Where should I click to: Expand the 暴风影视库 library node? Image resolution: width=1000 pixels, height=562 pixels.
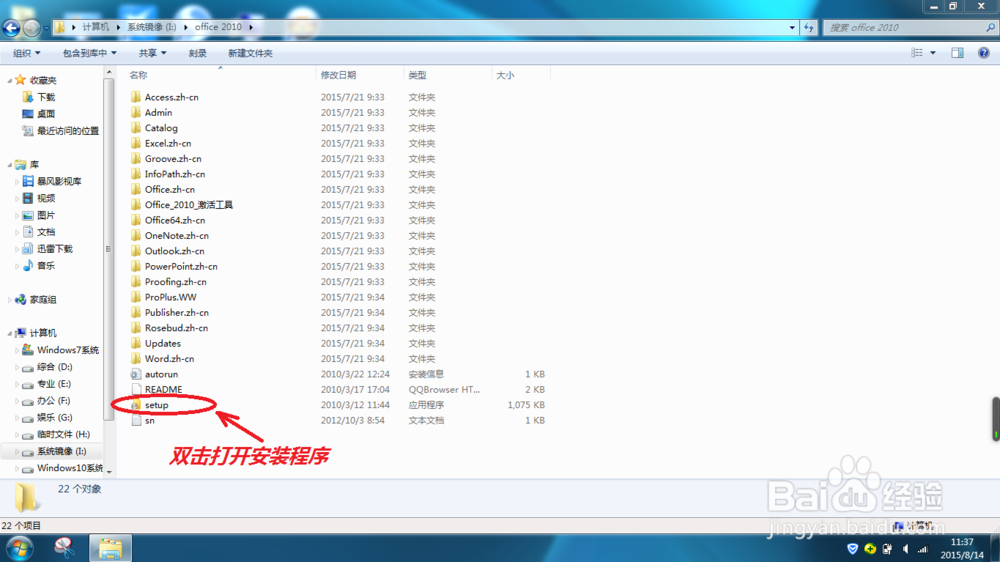coord(17,181)
